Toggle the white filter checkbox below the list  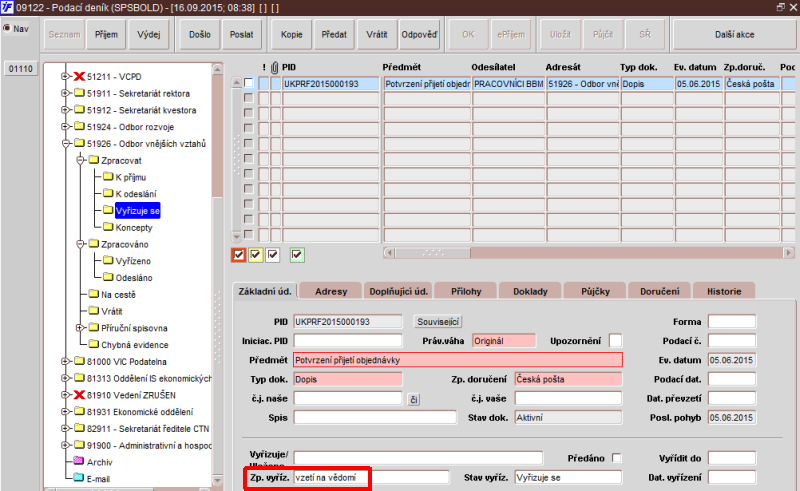pos(273,255)
